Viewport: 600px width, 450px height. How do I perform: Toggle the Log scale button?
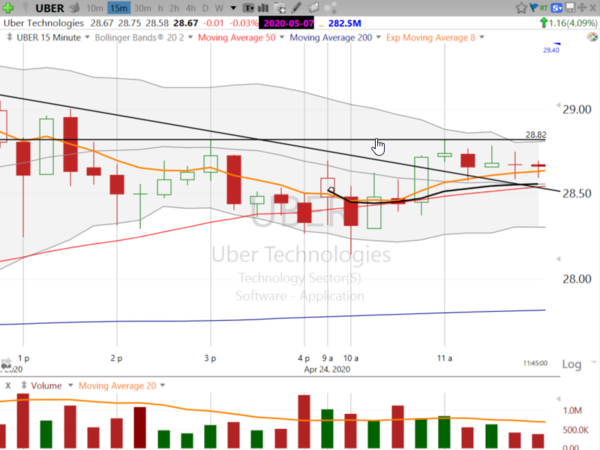[571, 364]
